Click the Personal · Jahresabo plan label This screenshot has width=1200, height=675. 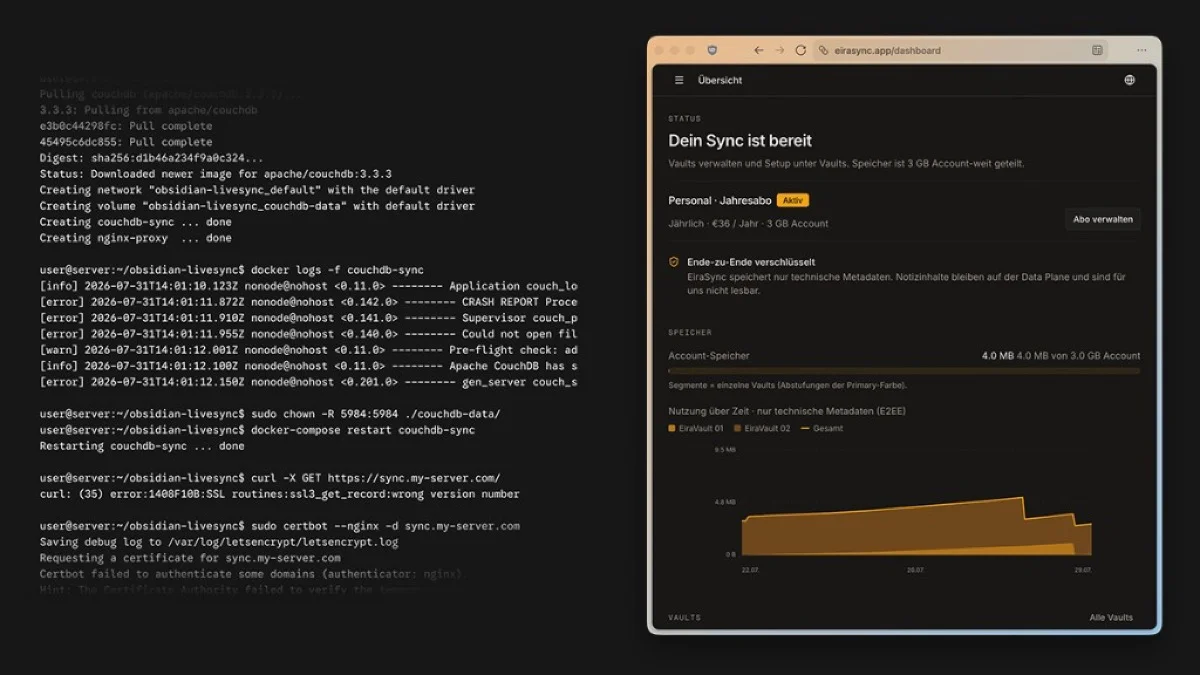[720, 200]
